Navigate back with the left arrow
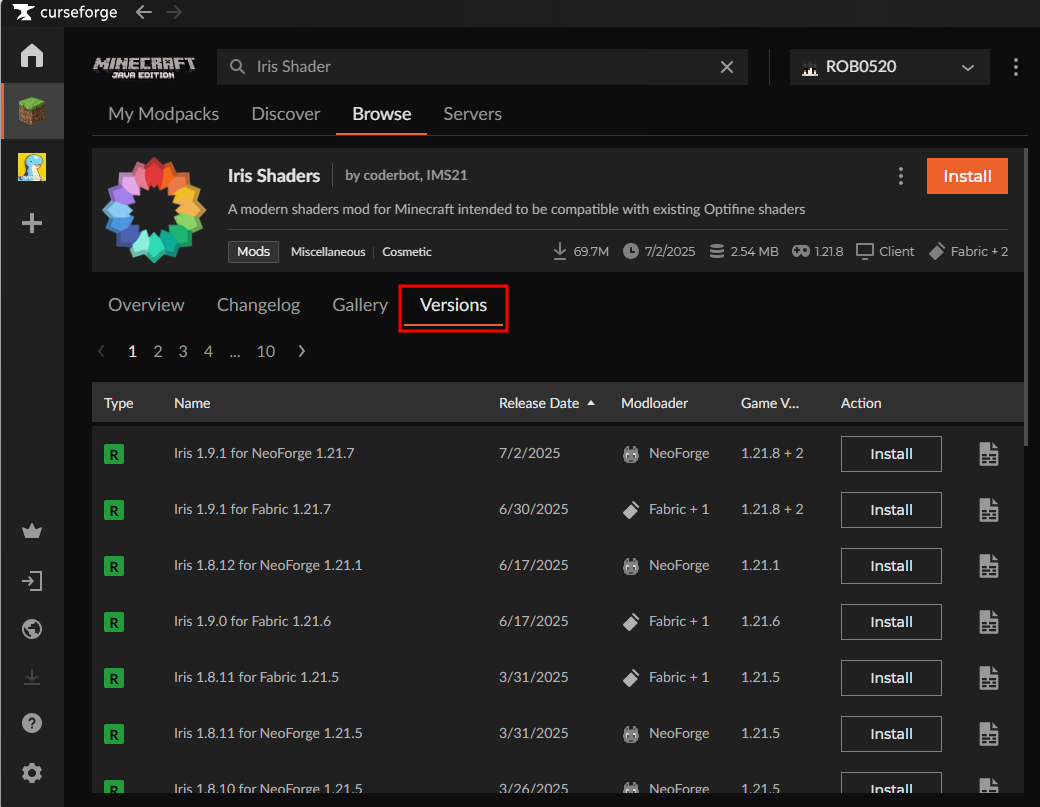 [143, 12]
